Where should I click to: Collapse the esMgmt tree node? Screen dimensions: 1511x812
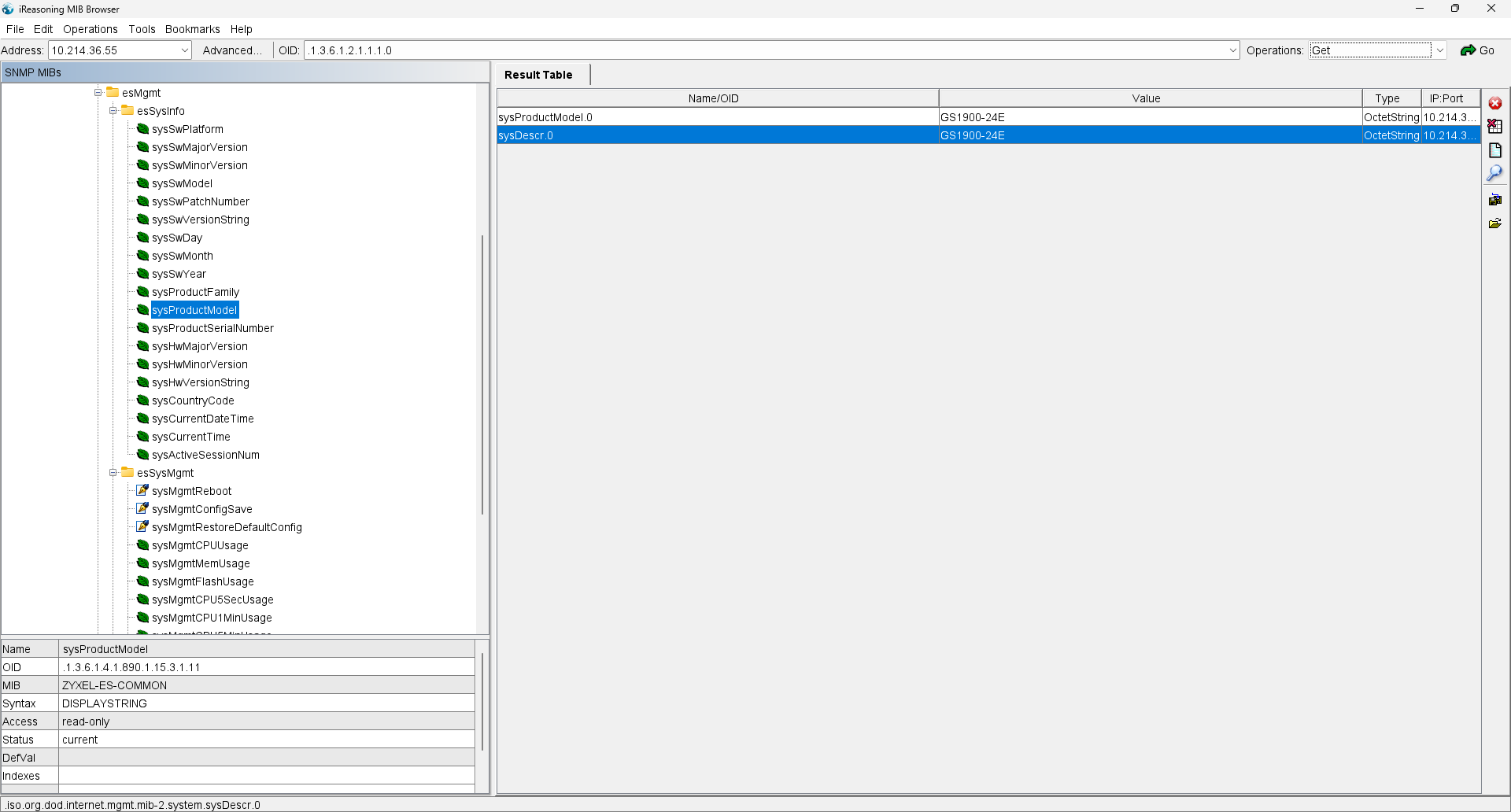coord(98,93)
